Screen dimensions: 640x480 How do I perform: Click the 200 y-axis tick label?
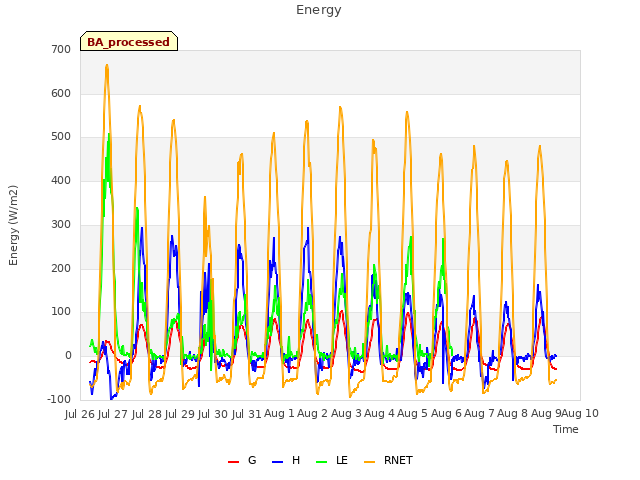pyautogui.click(x=61, y=269)
